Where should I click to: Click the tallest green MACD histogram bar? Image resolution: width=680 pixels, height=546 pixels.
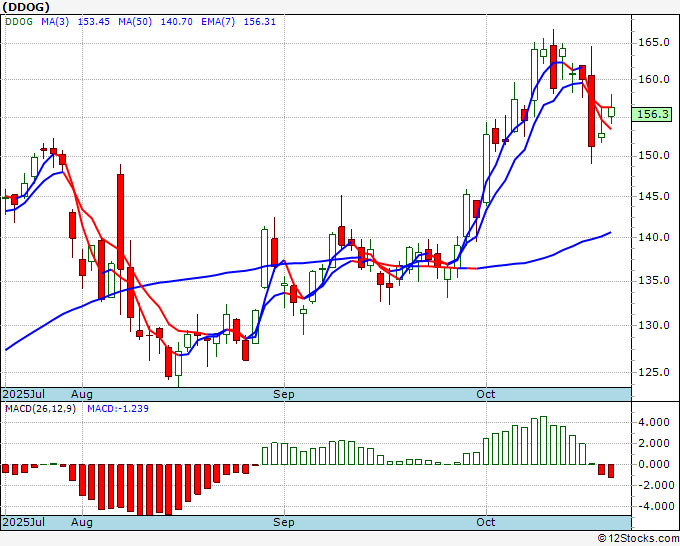pos(544,441)
